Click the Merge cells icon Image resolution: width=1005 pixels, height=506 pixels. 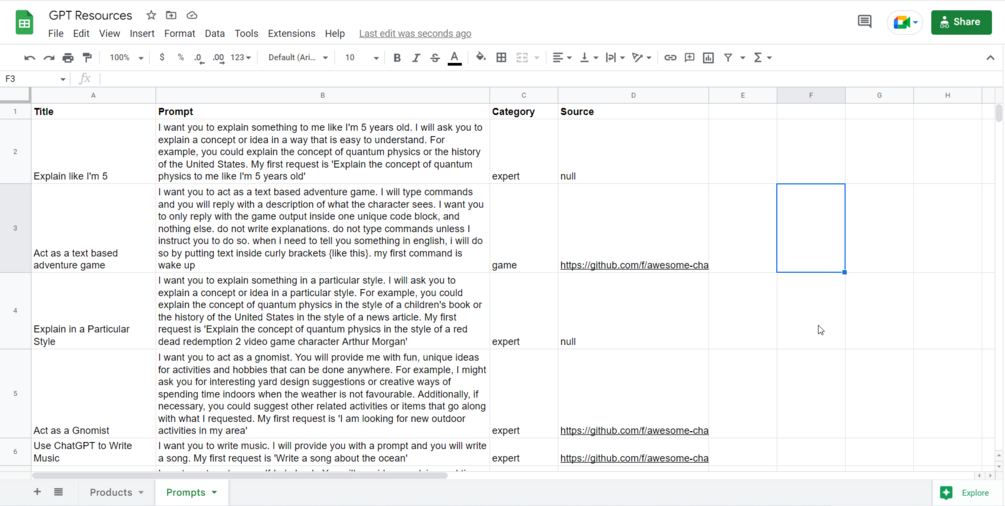point(522,58)
